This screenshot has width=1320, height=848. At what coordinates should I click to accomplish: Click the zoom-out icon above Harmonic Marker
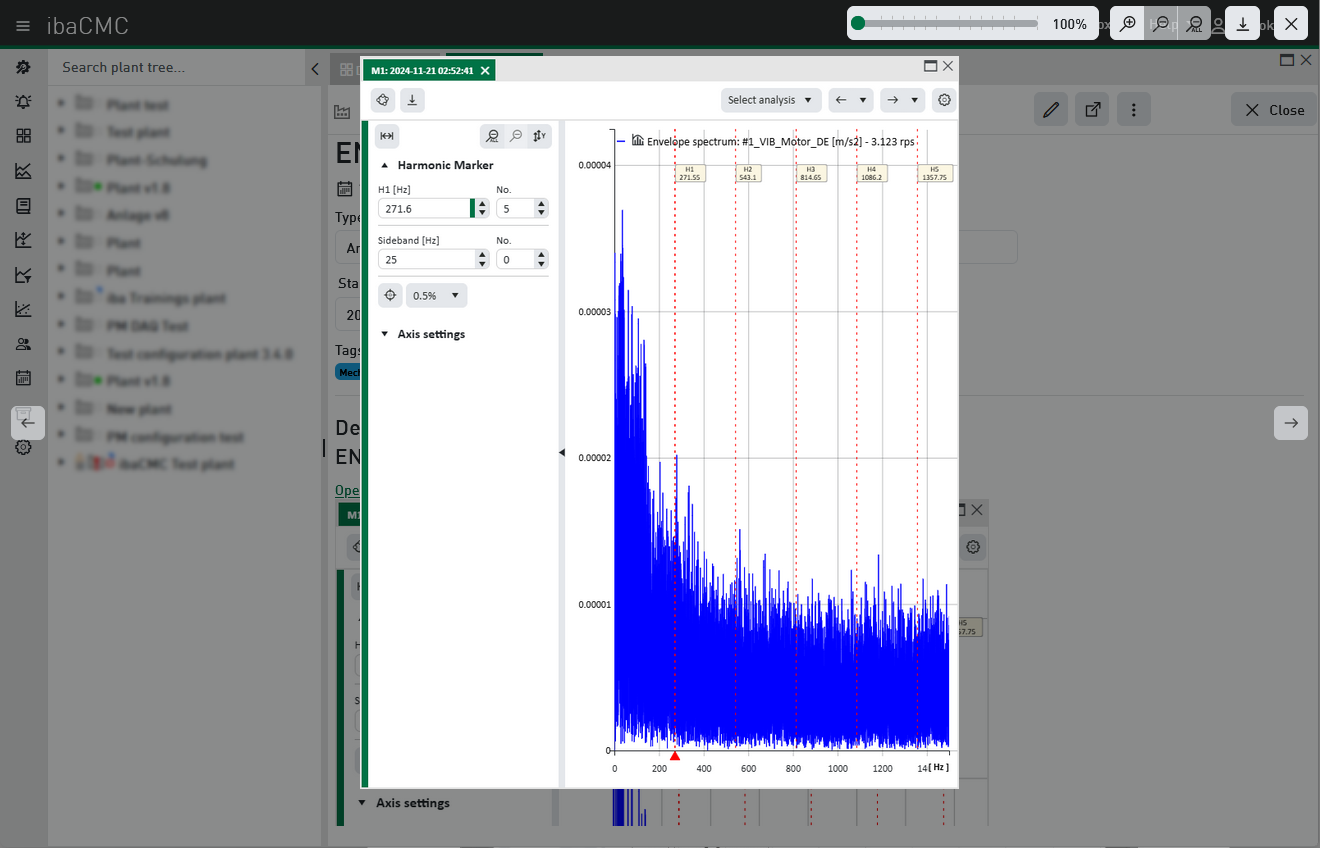point(516,136)
